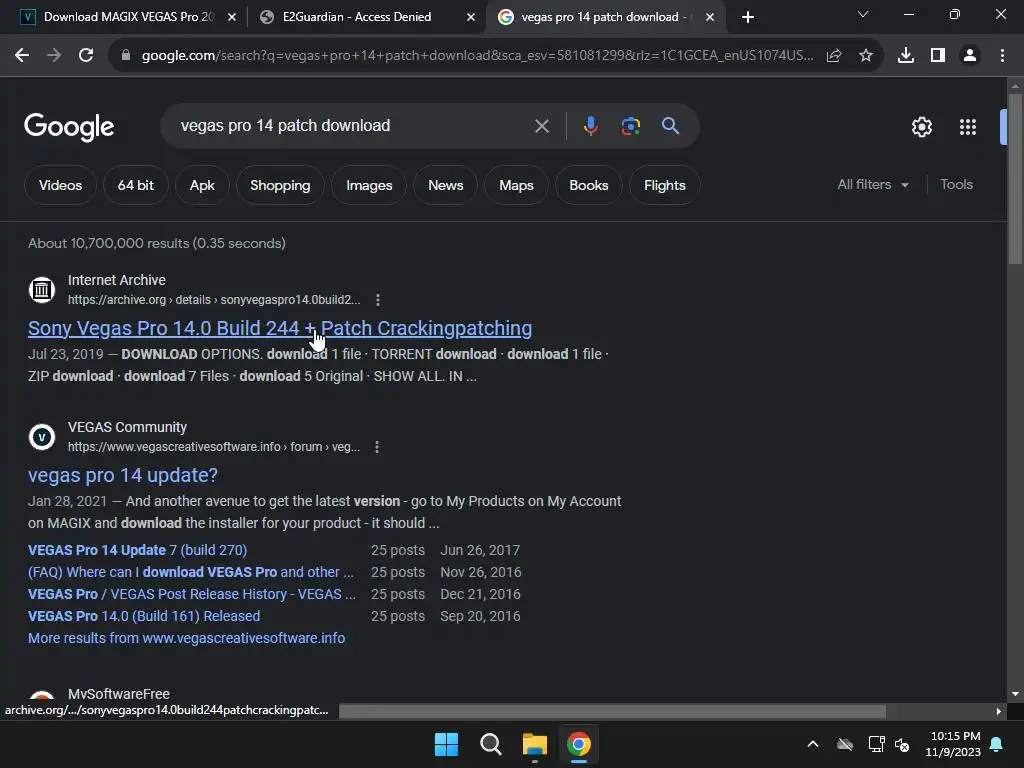The image size is (1024, 768).
Task: Switch to E2Guardian Access Denied tab
Action: pyautogui.click(x=366, y=17)
